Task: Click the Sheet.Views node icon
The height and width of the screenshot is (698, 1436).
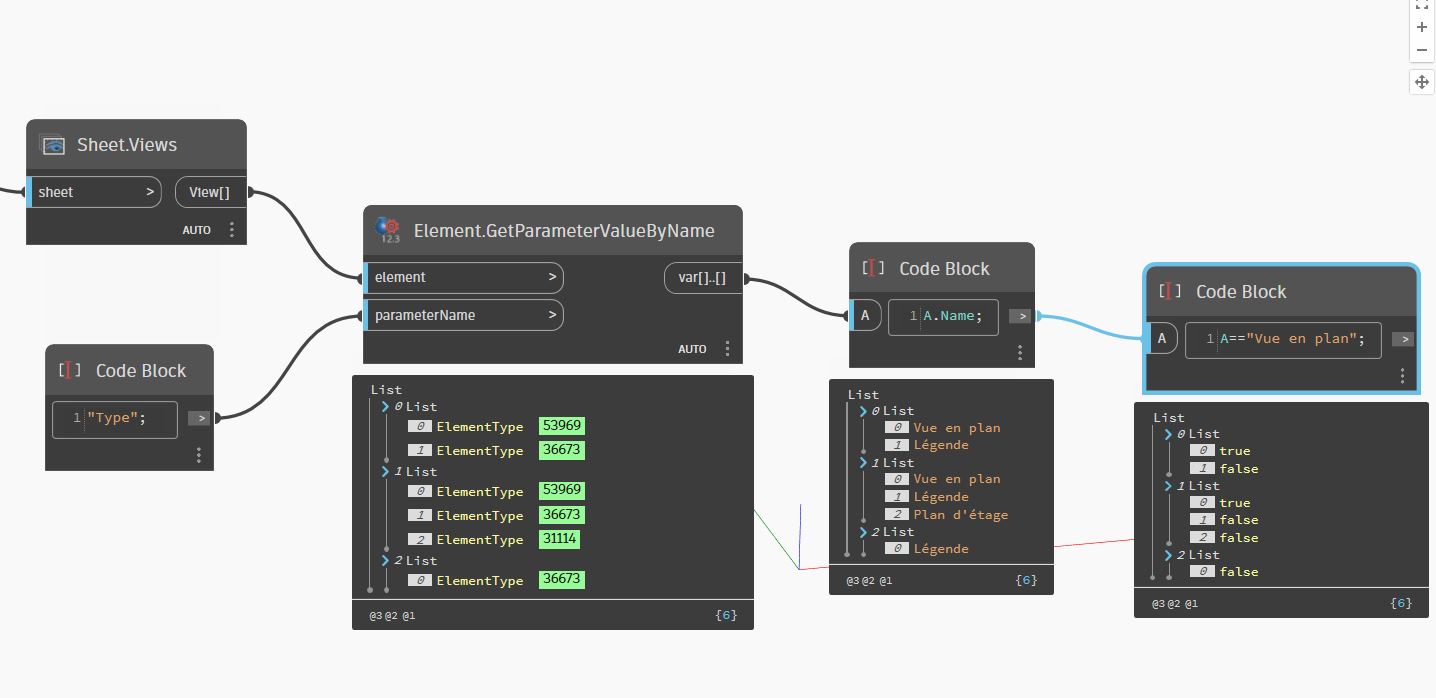Action: 53,145
